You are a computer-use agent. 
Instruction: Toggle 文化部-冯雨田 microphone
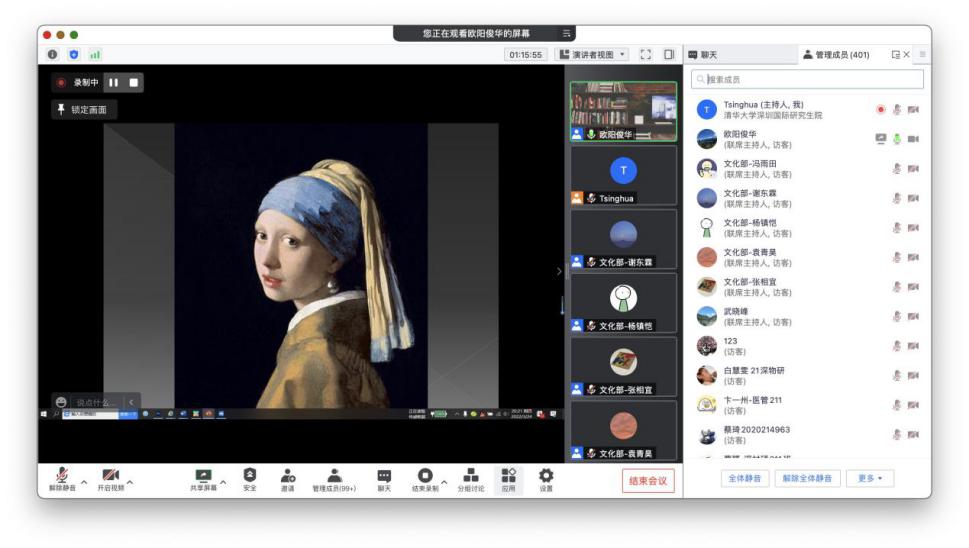click(897, 169)
